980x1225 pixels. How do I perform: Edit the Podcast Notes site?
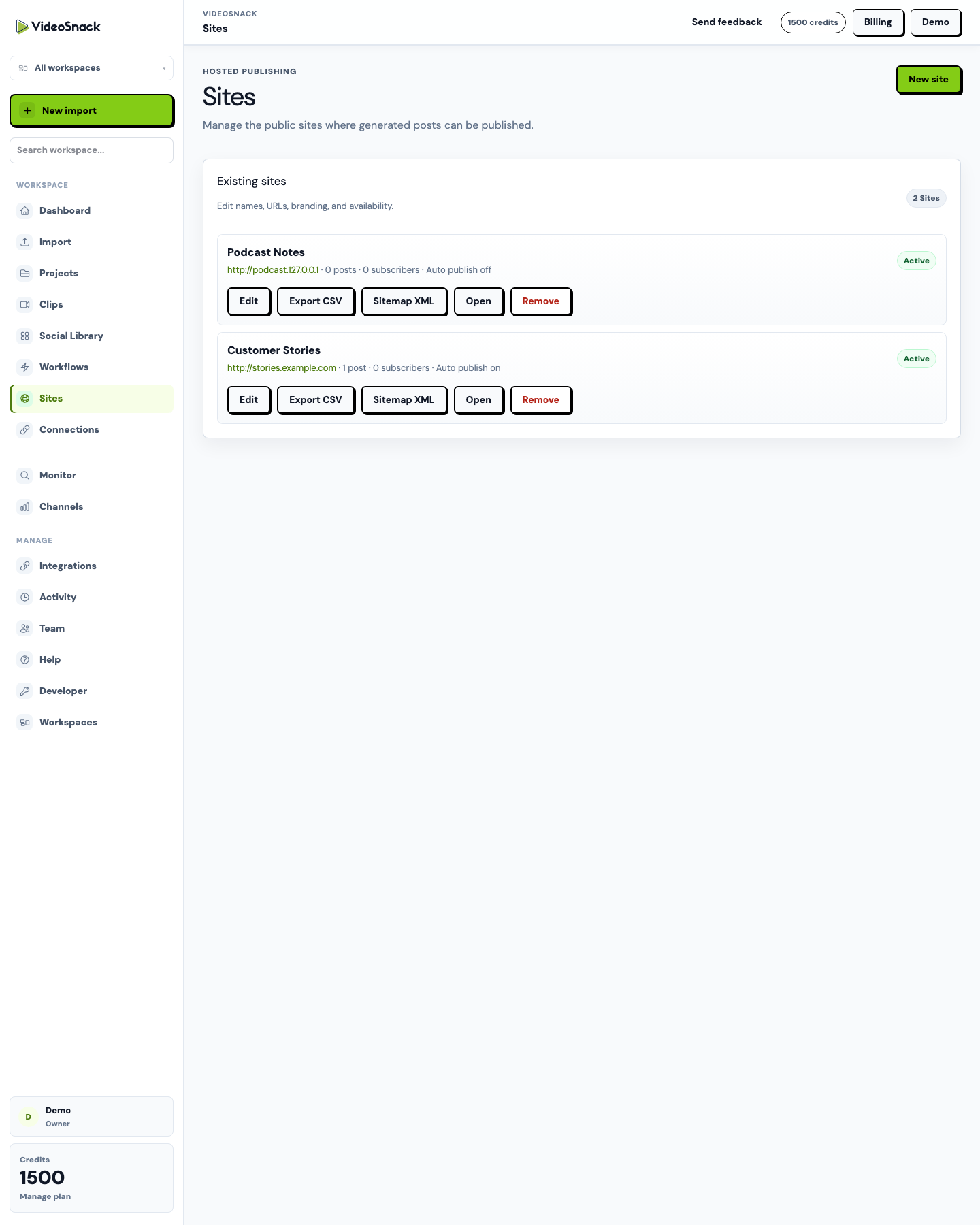point(248,301)
